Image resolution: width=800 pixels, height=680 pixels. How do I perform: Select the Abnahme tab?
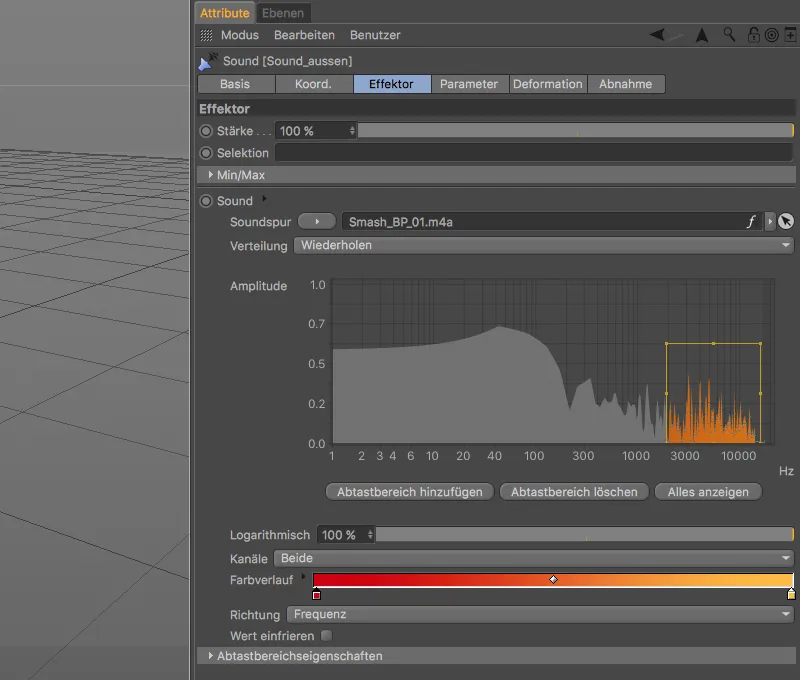click(x=626, y=84)
